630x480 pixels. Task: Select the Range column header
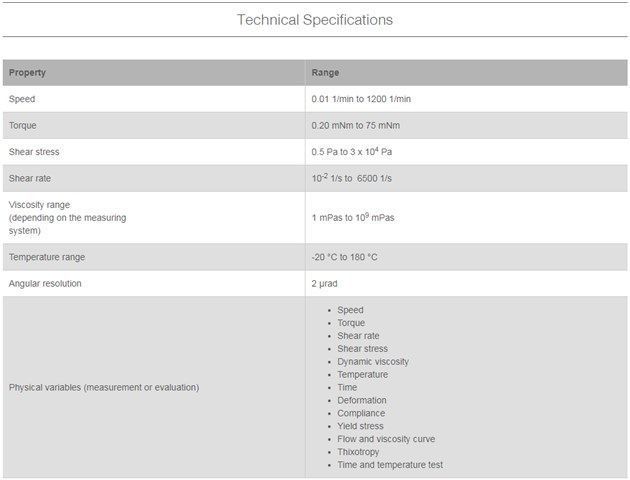coord(325,73)
